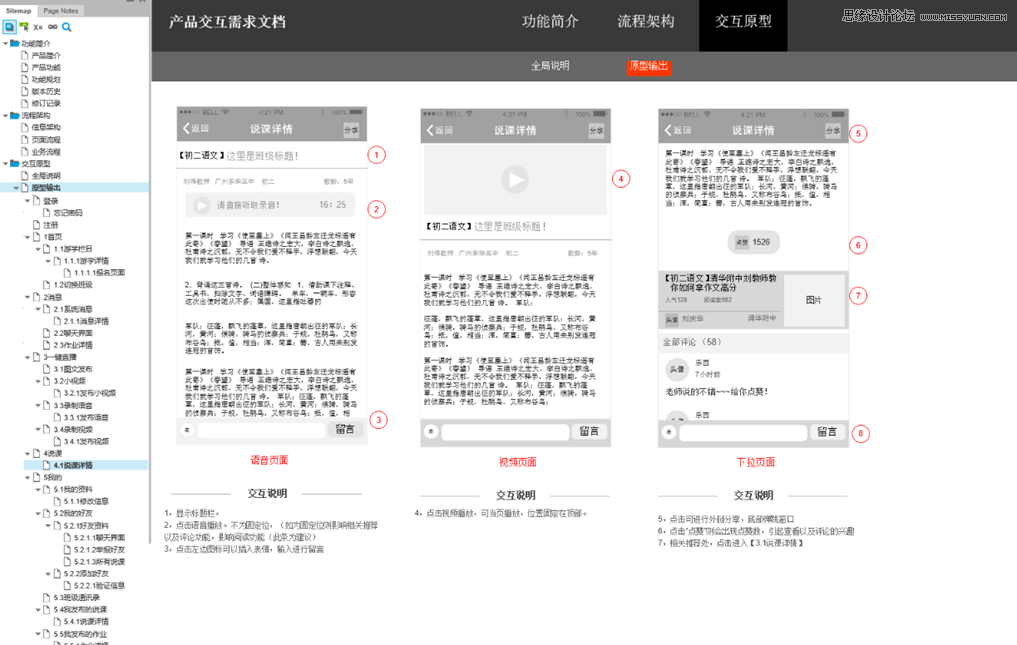Click the 分享 button on the 视频页面 mockup

(596, 130)
